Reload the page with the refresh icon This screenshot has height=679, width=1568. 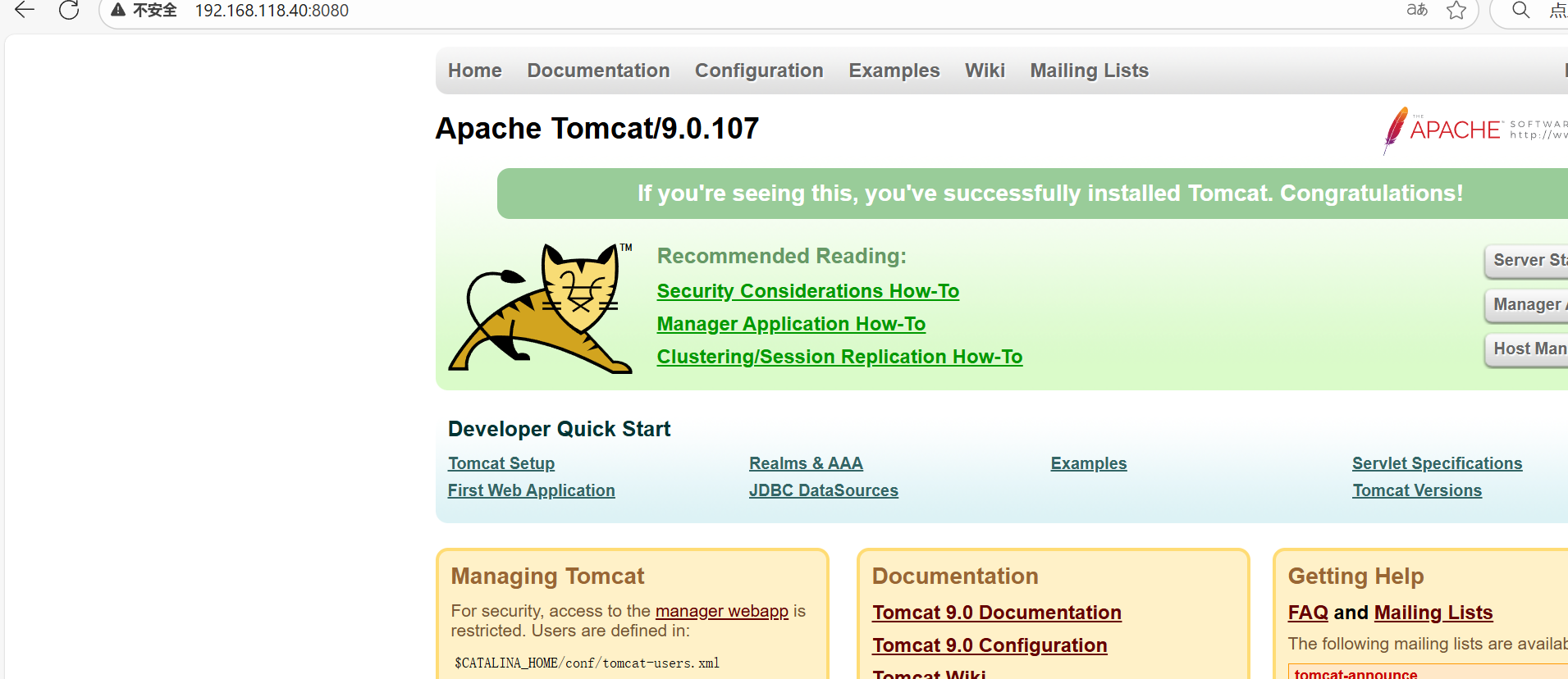(x=69, y=10)
